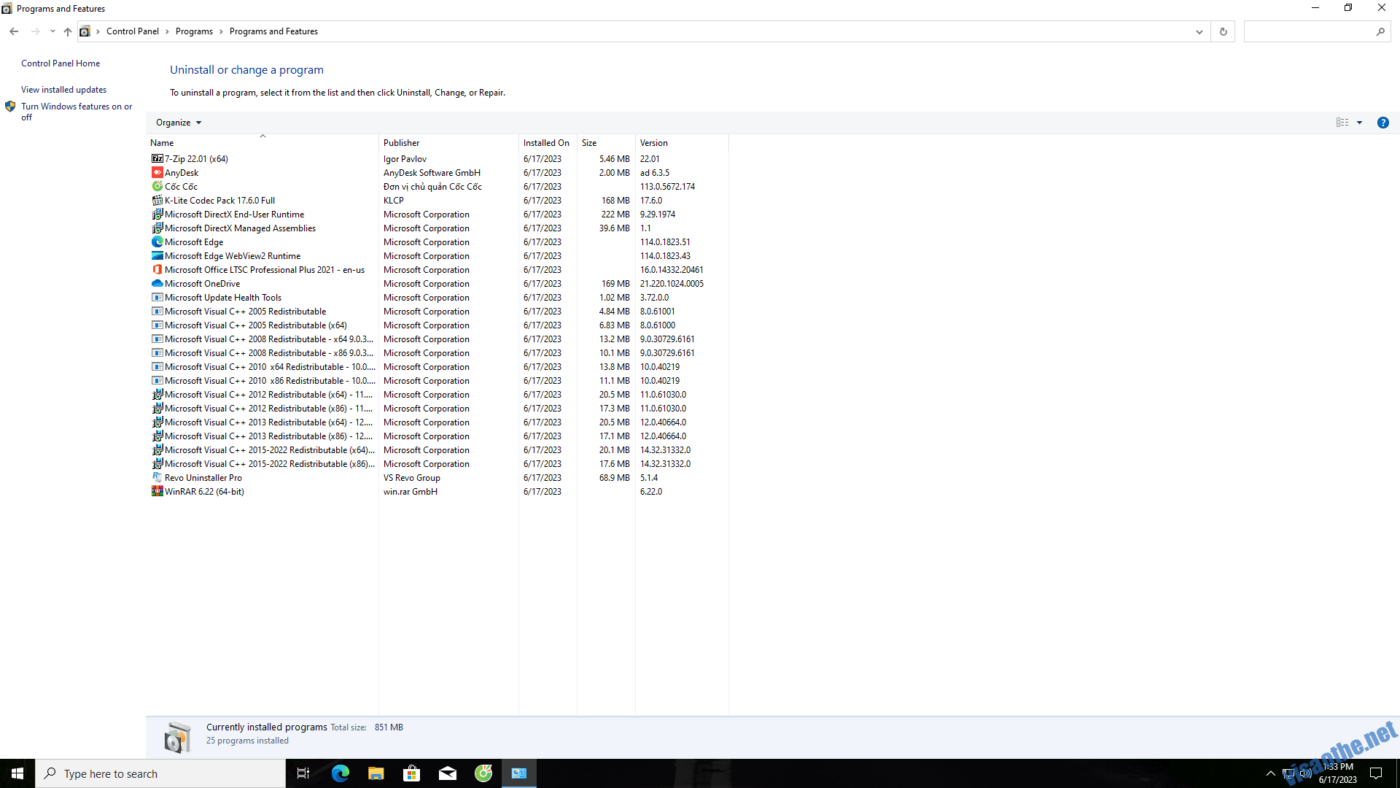1400x788 pixels.
Task: Sort by the Name column header
Action: pyautogui.click(x=263, y=143)
